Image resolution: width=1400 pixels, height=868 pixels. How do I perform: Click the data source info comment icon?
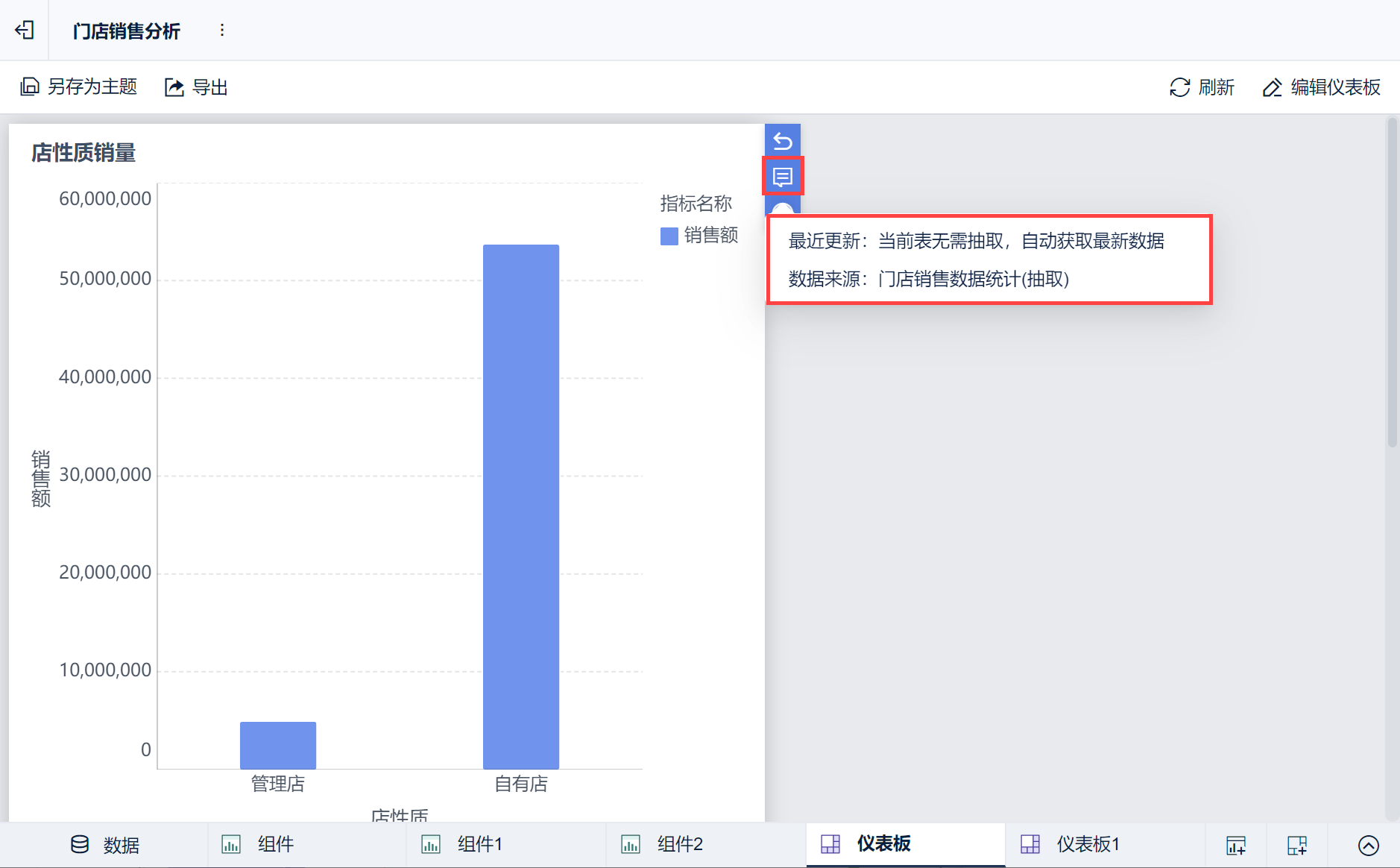783,177
